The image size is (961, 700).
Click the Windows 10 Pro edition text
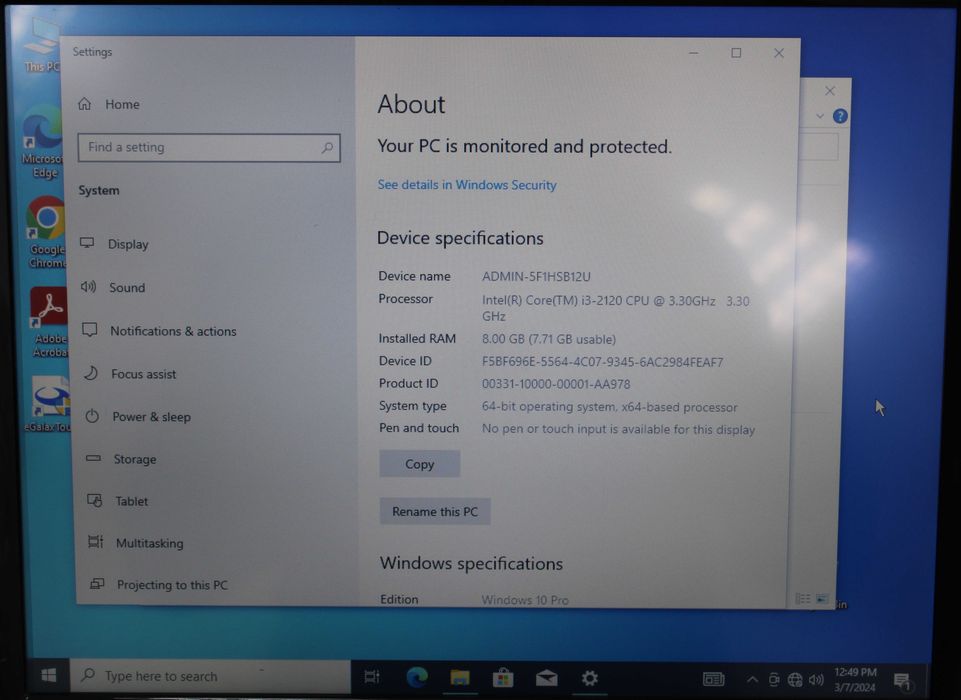point(525,599)
